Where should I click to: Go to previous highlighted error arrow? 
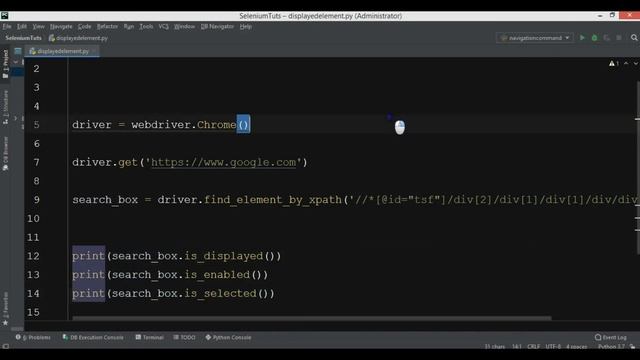click(x=626, y=63)
